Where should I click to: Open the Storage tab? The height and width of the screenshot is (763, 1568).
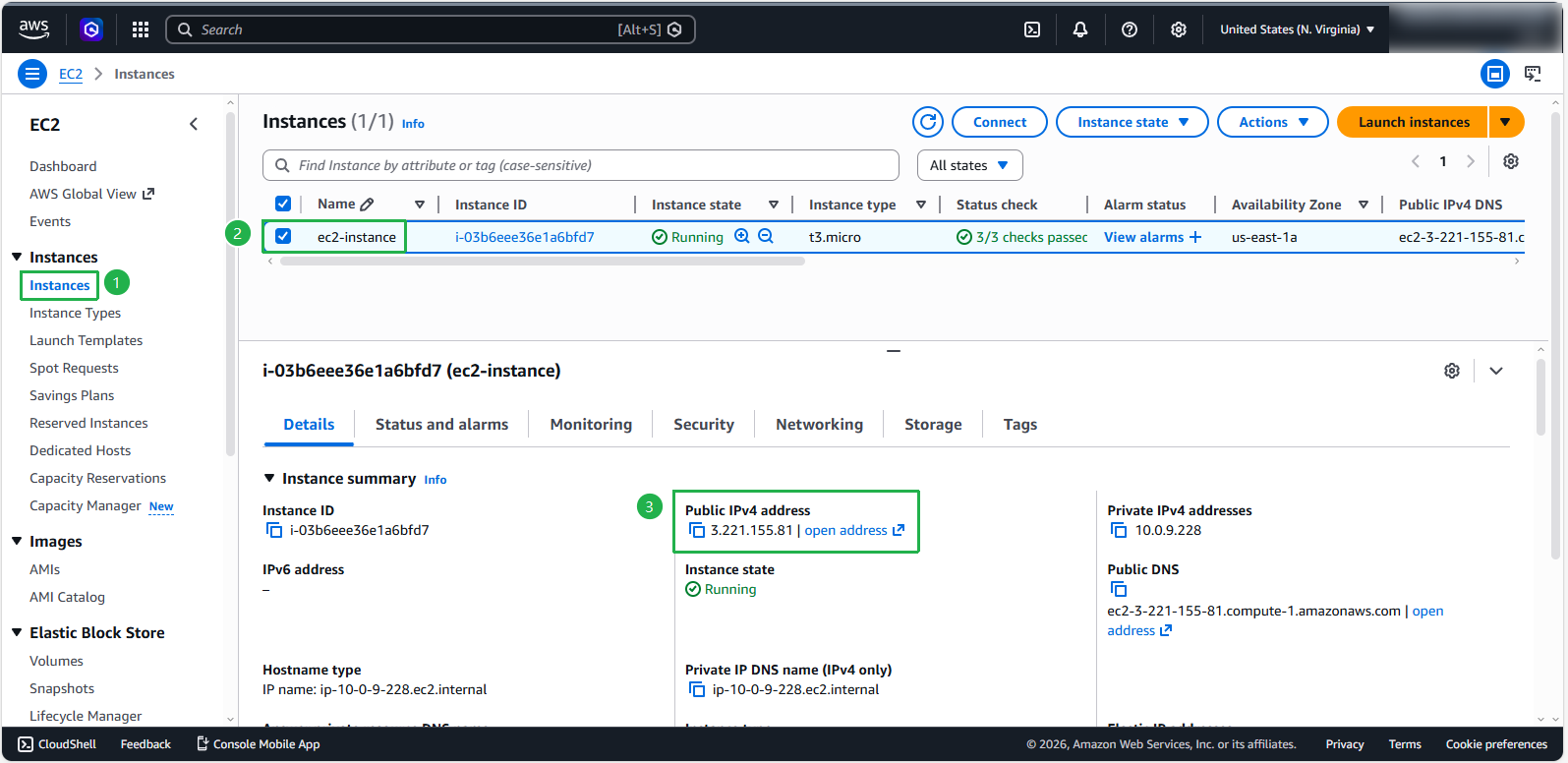tap(933, 425)
